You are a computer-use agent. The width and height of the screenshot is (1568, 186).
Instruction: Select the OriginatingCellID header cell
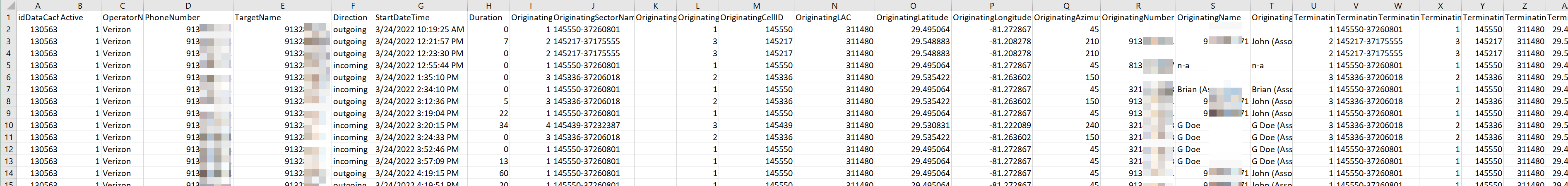click(x=756, y=18)
